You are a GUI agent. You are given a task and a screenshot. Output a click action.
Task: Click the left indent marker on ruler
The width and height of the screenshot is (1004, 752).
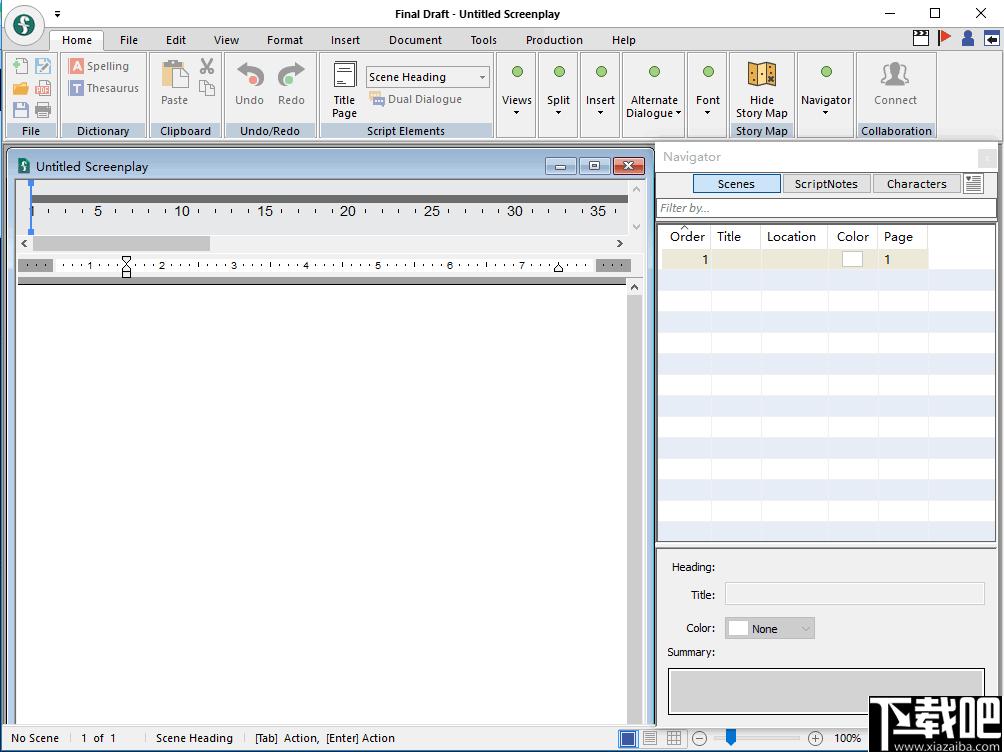click(126, 266)
